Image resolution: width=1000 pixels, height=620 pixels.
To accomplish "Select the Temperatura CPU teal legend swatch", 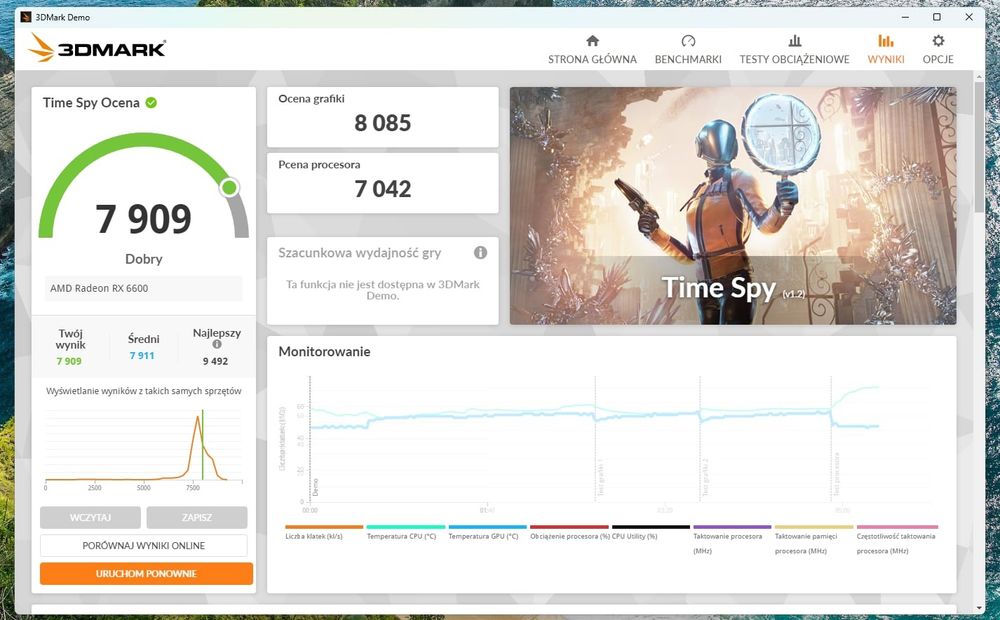I will pyautogui.click(x=406, y=527).
